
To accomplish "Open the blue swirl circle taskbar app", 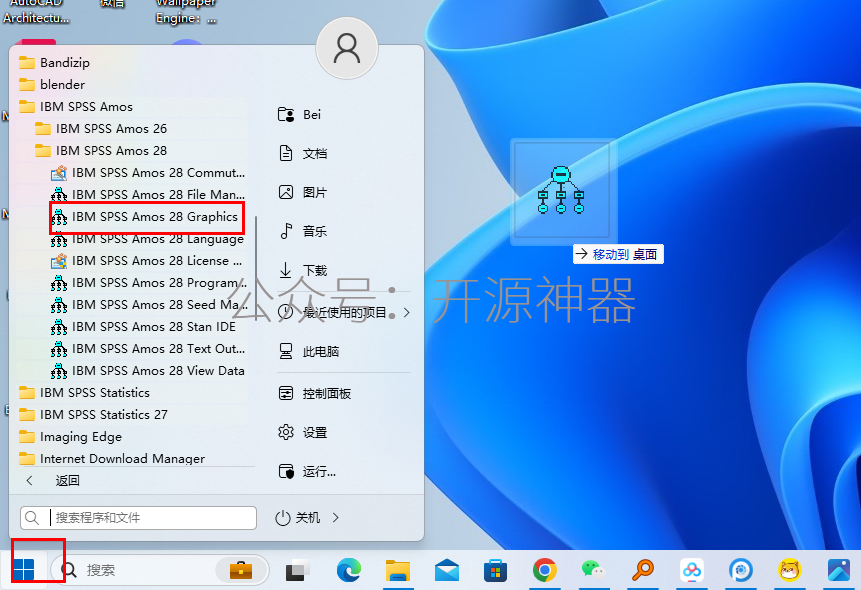I will (740, 570).
